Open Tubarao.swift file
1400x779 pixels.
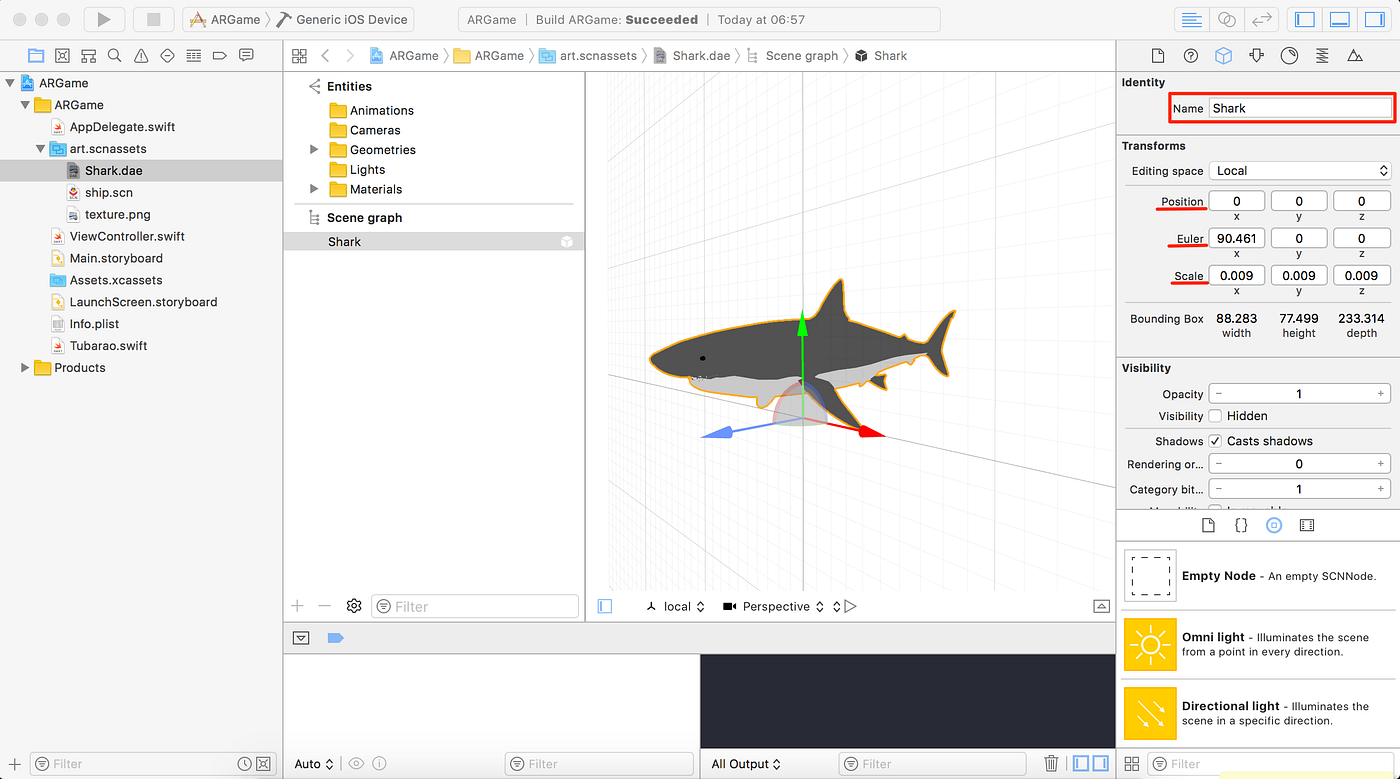(x=108, y=346)
